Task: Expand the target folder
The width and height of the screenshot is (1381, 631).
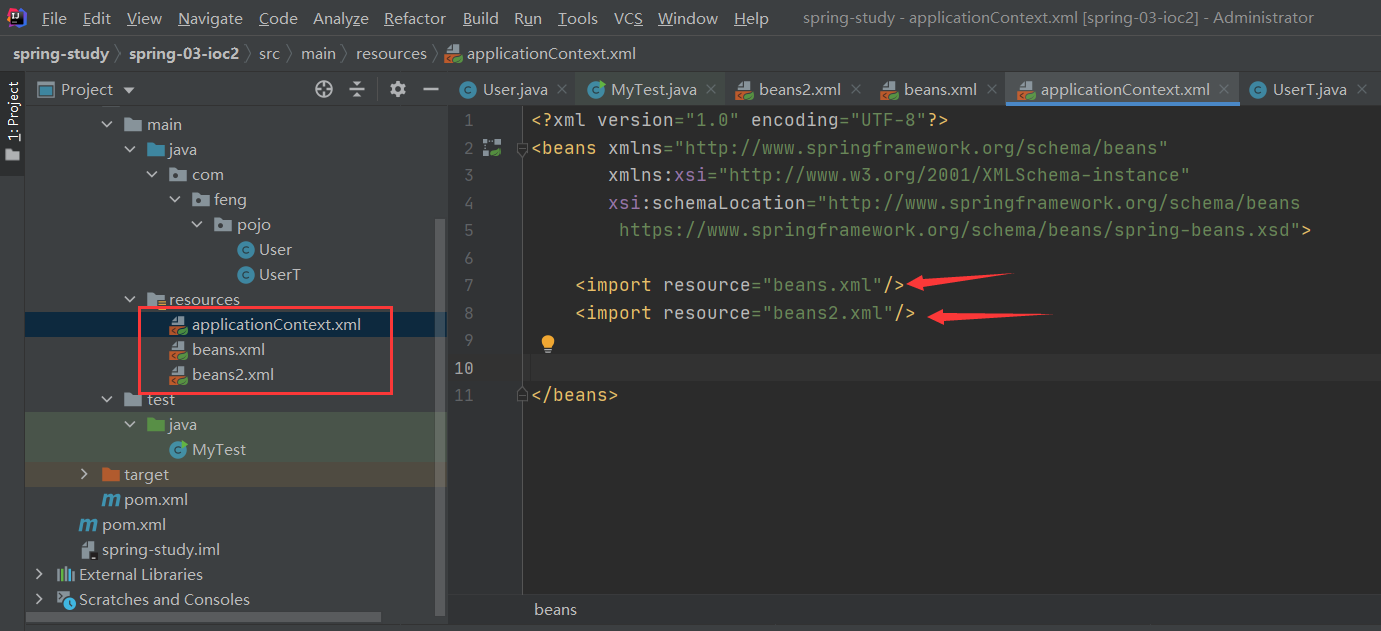Action: tap(85, 474)
